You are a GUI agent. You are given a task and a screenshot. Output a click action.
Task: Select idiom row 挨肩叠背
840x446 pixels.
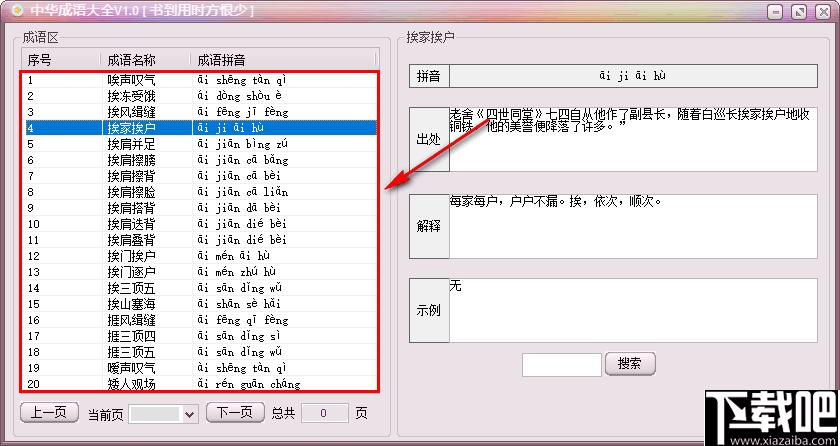coord(200,240)
